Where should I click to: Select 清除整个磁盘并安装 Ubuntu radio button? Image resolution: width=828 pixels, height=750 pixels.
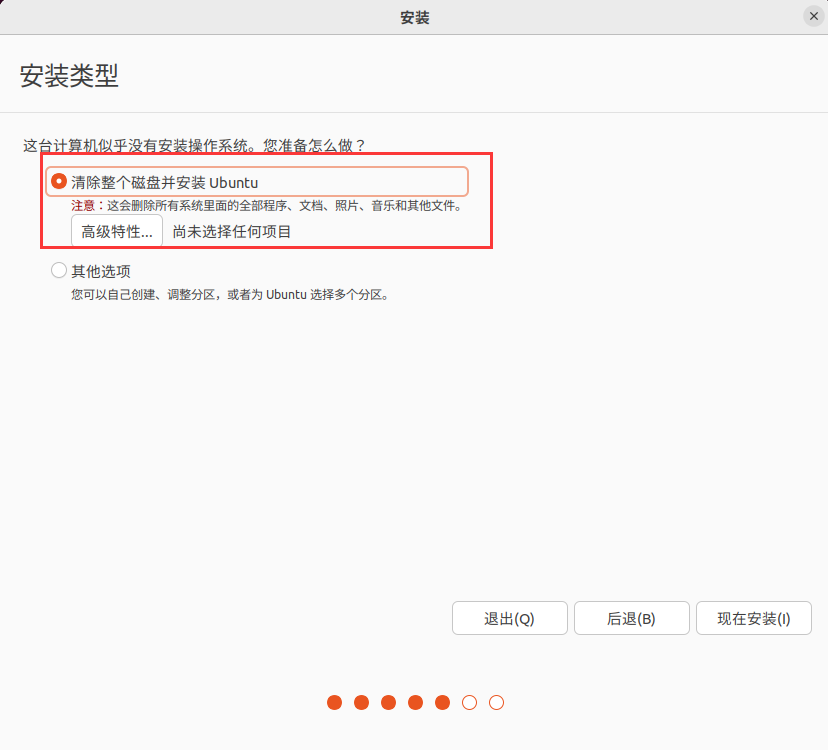[x=59, y=182]
